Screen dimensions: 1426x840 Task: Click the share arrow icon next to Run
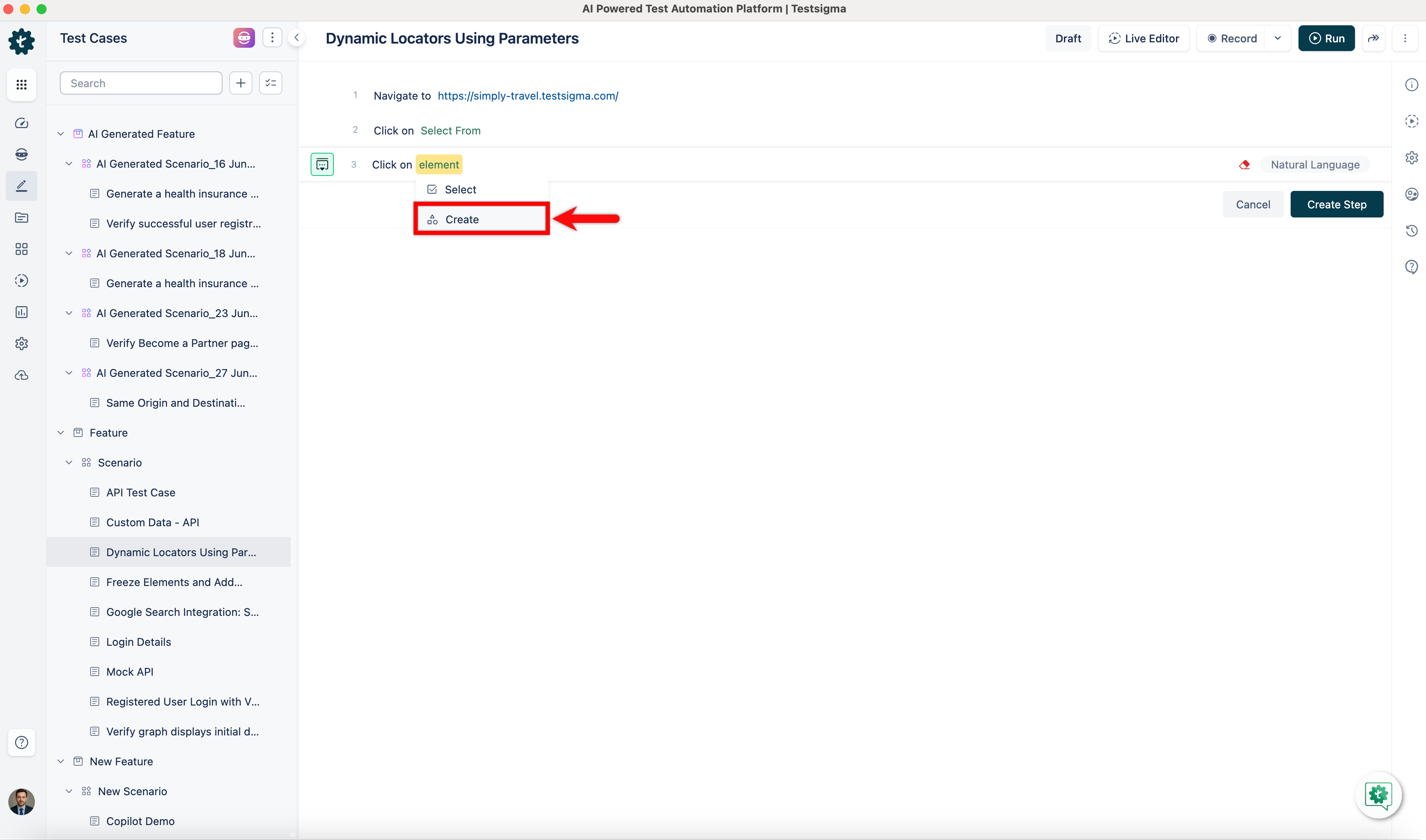pyautogui.click(x=1373, y=39)
